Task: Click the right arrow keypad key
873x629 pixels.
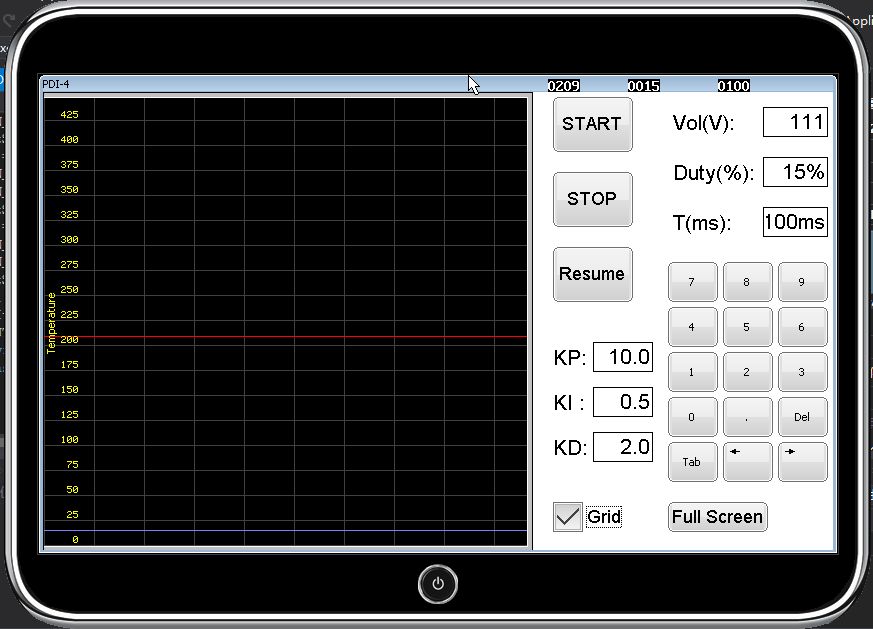Action: 802,462
